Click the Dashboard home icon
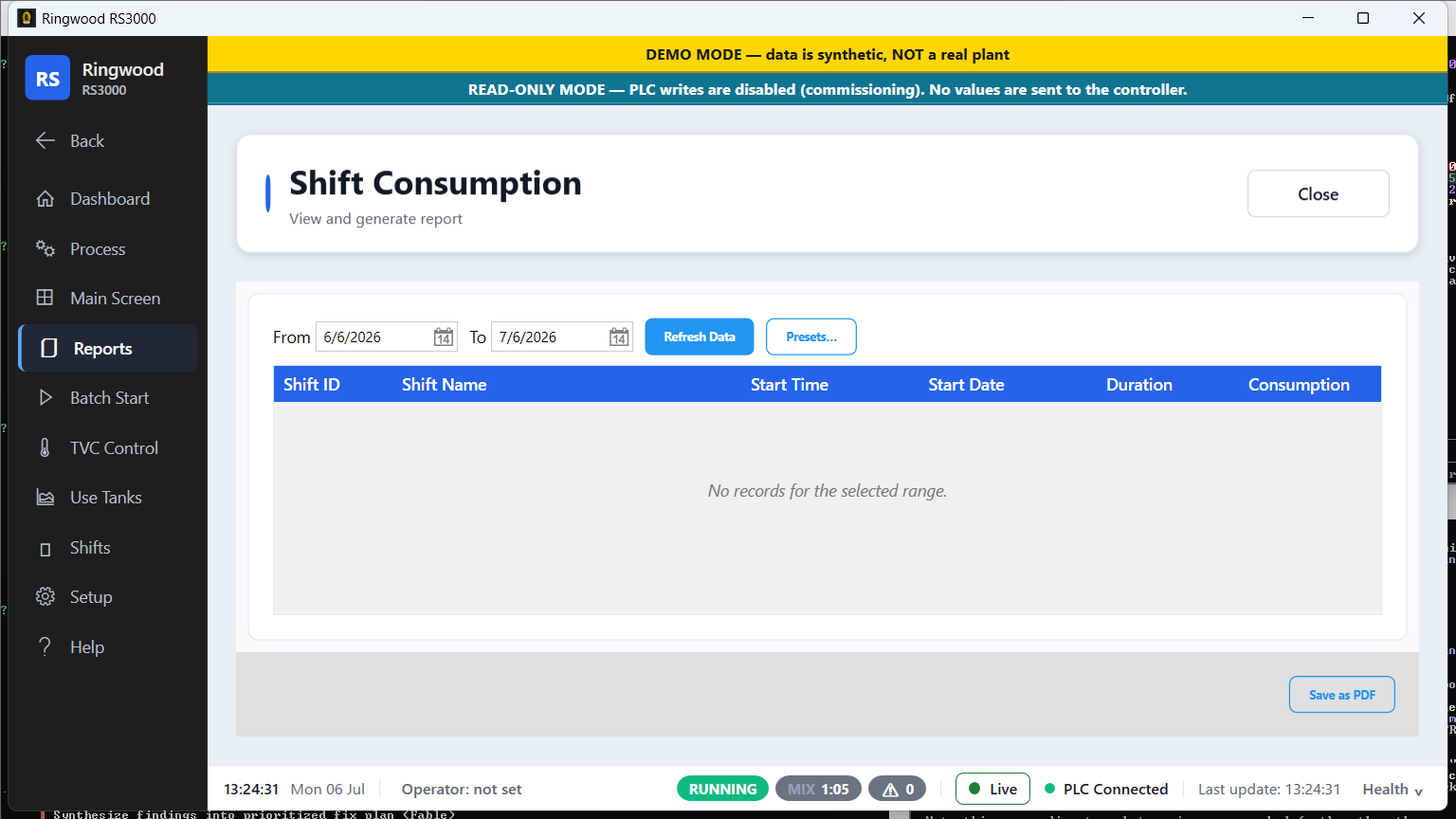1456x819 pixels. pyautogui.click(x=45, y=199)
